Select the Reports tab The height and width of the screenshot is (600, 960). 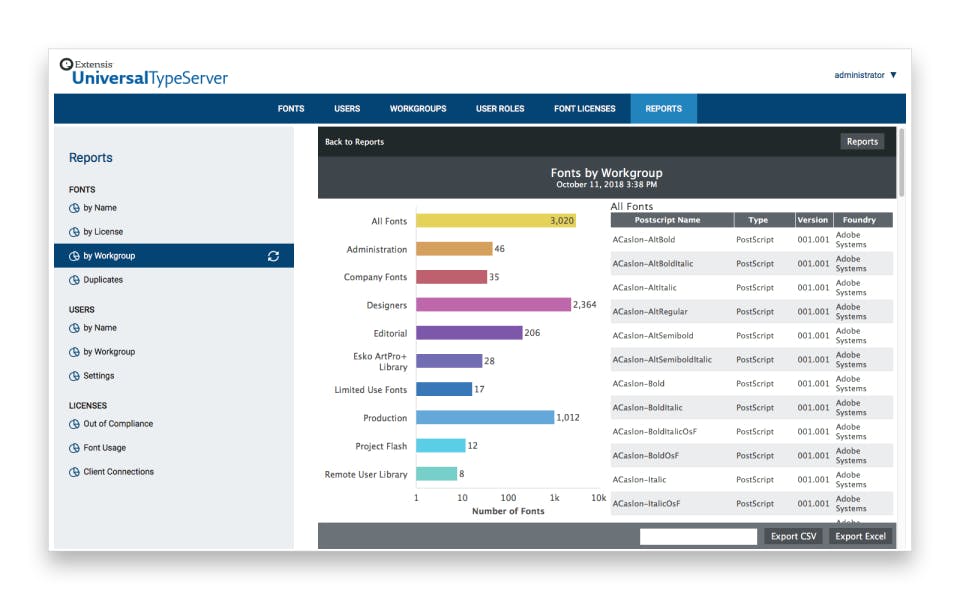(x=664, y=108)
